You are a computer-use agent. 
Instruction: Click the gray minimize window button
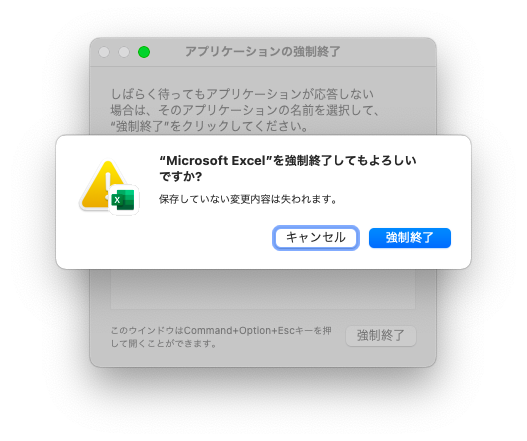(x=124, y=52)
